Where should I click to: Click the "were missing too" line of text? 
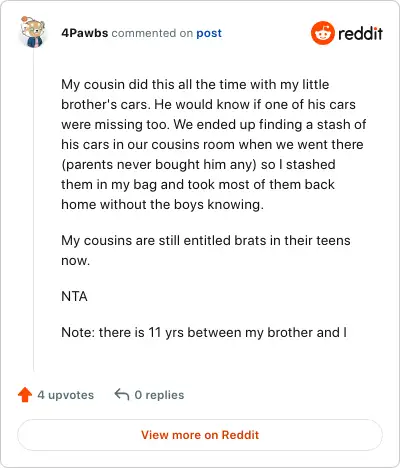tap(214, 125)
